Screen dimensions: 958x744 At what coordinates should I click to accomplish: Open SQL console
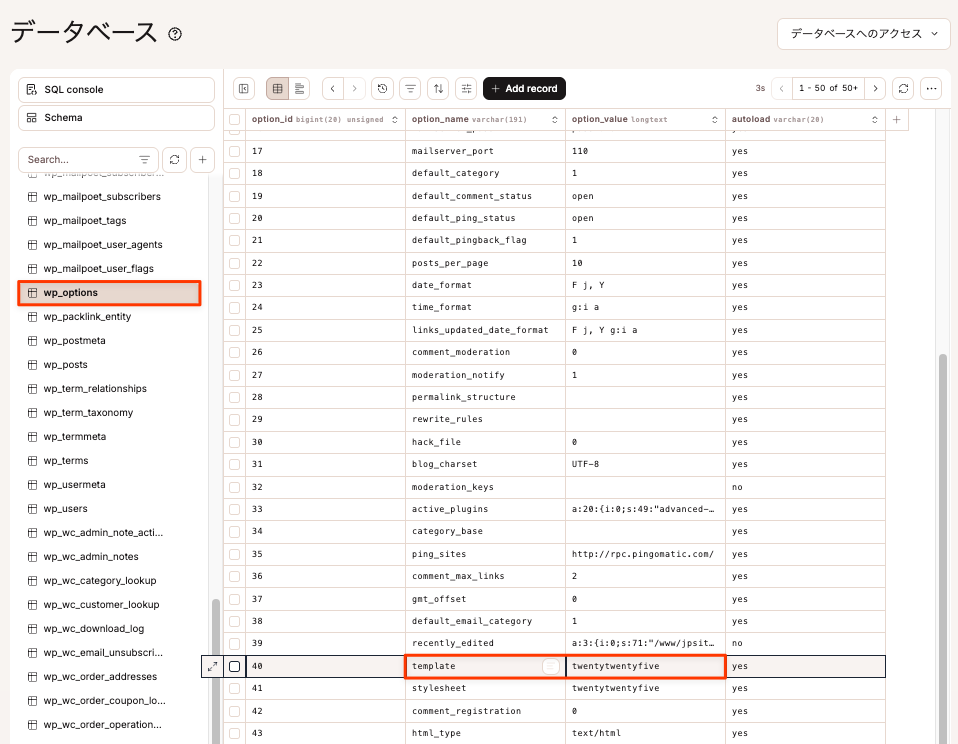pos(116,90)
